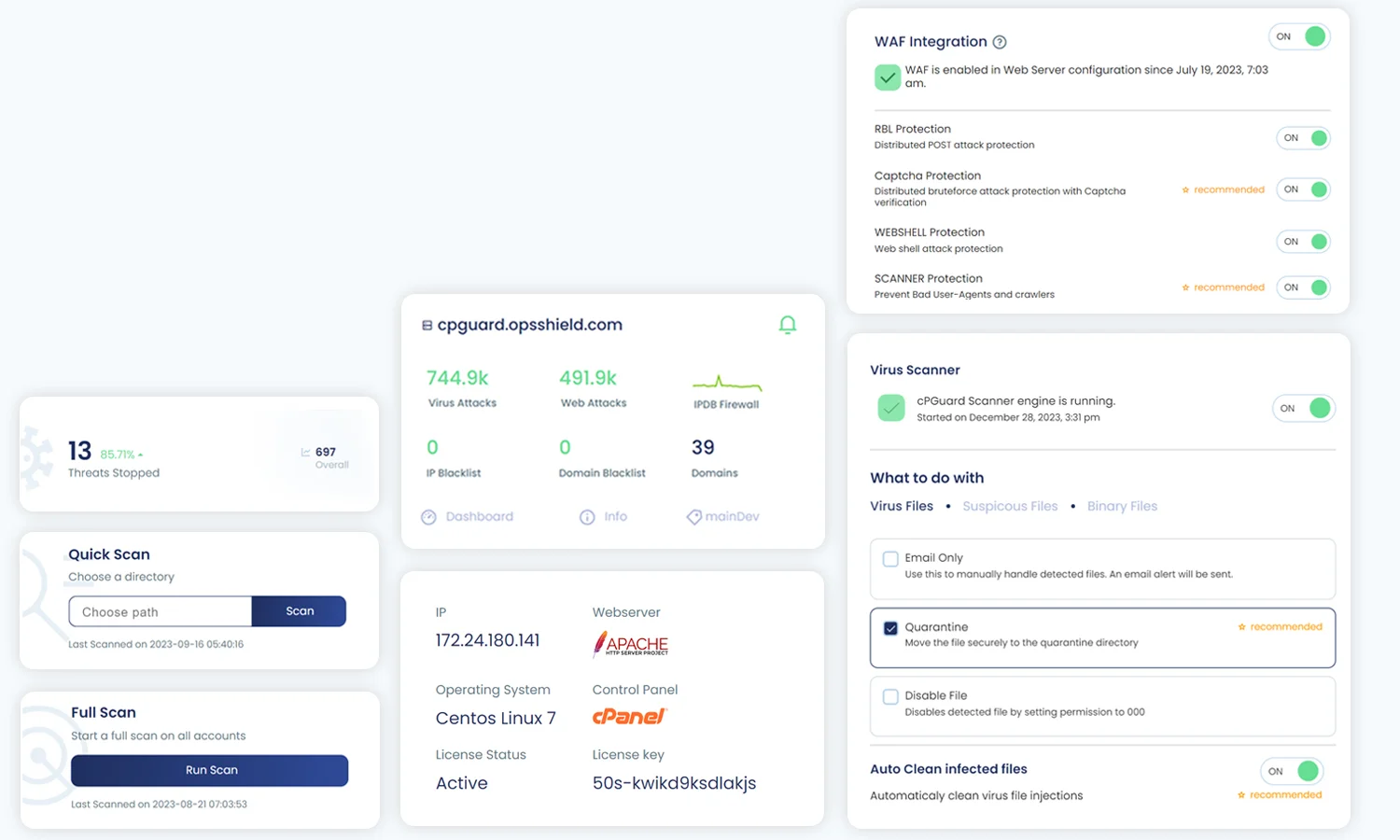Click the Quick Scan last scanned 2023-09-16 text
The width and height of the screenshot is (1400, 840).
point(156,644)
